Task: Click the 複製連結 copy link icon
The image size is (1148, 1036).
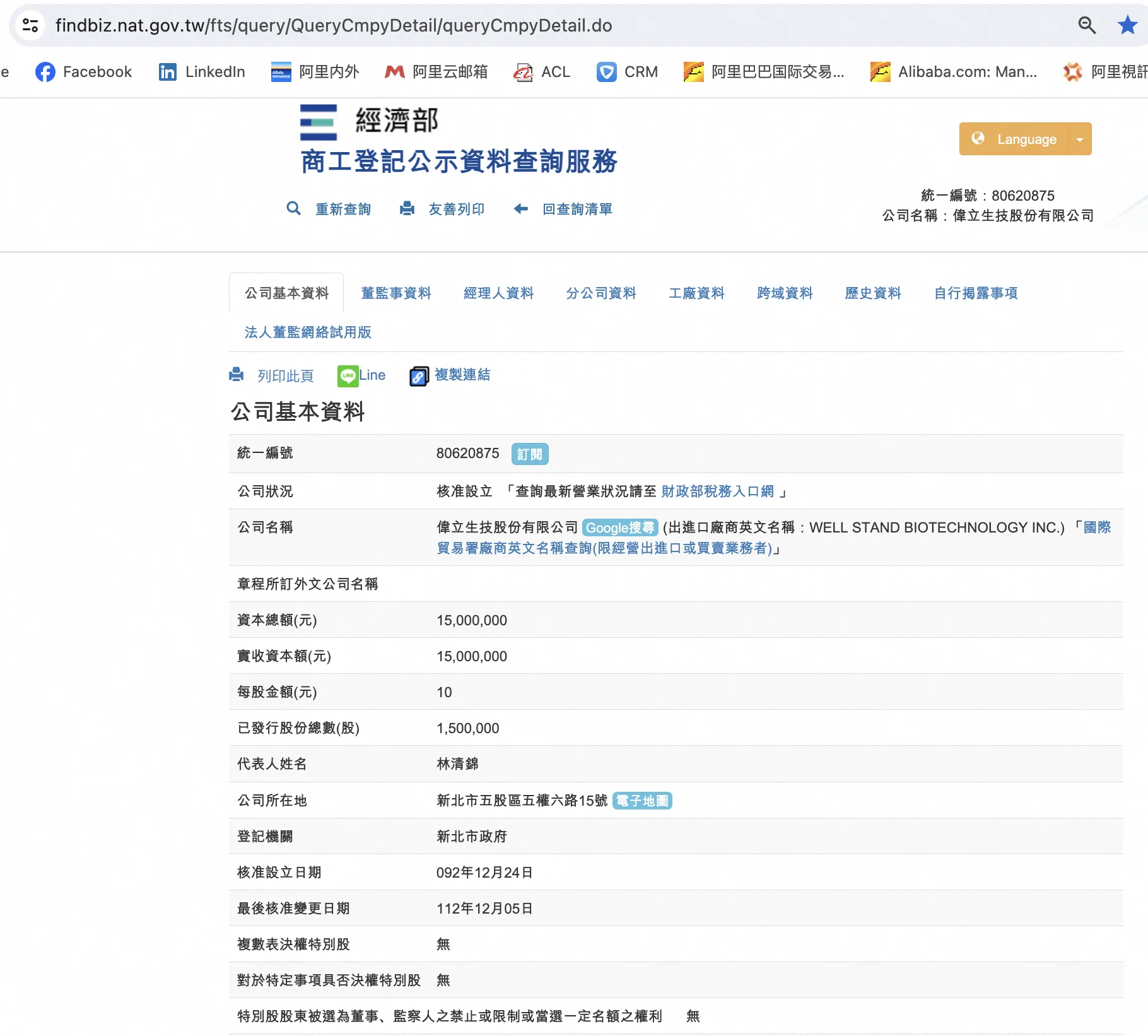Action: point(419,376)
